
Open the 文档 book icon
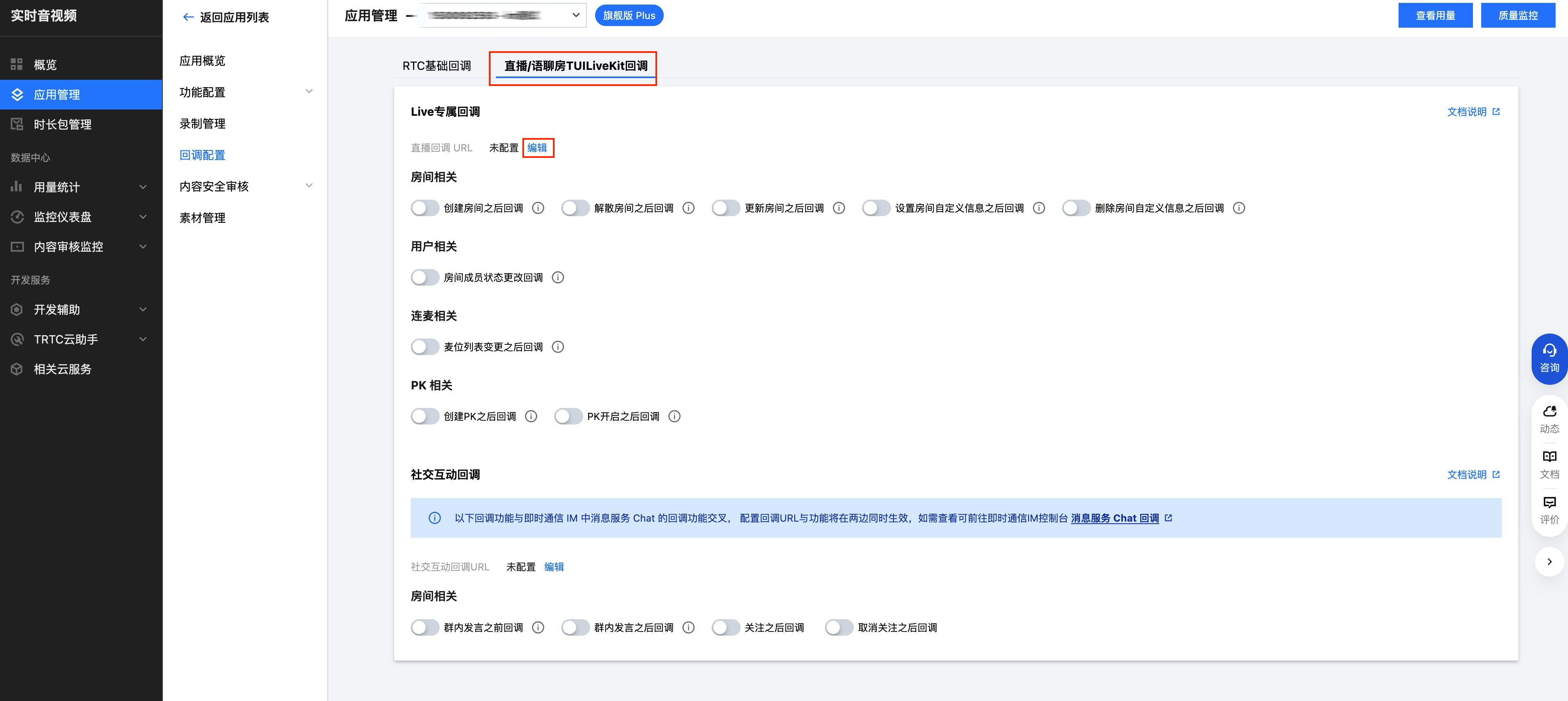pos(1549,457)
